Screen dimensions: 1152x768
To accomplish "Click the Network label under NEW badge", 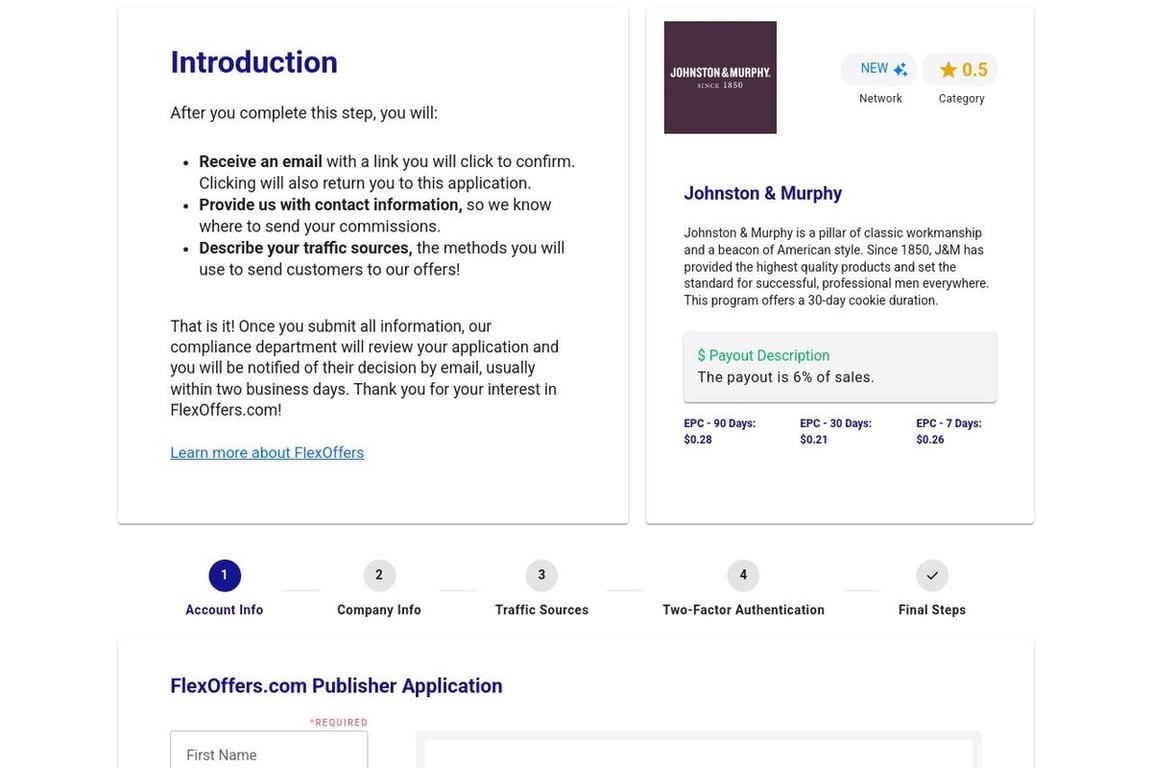I will (x=880, y=98).
